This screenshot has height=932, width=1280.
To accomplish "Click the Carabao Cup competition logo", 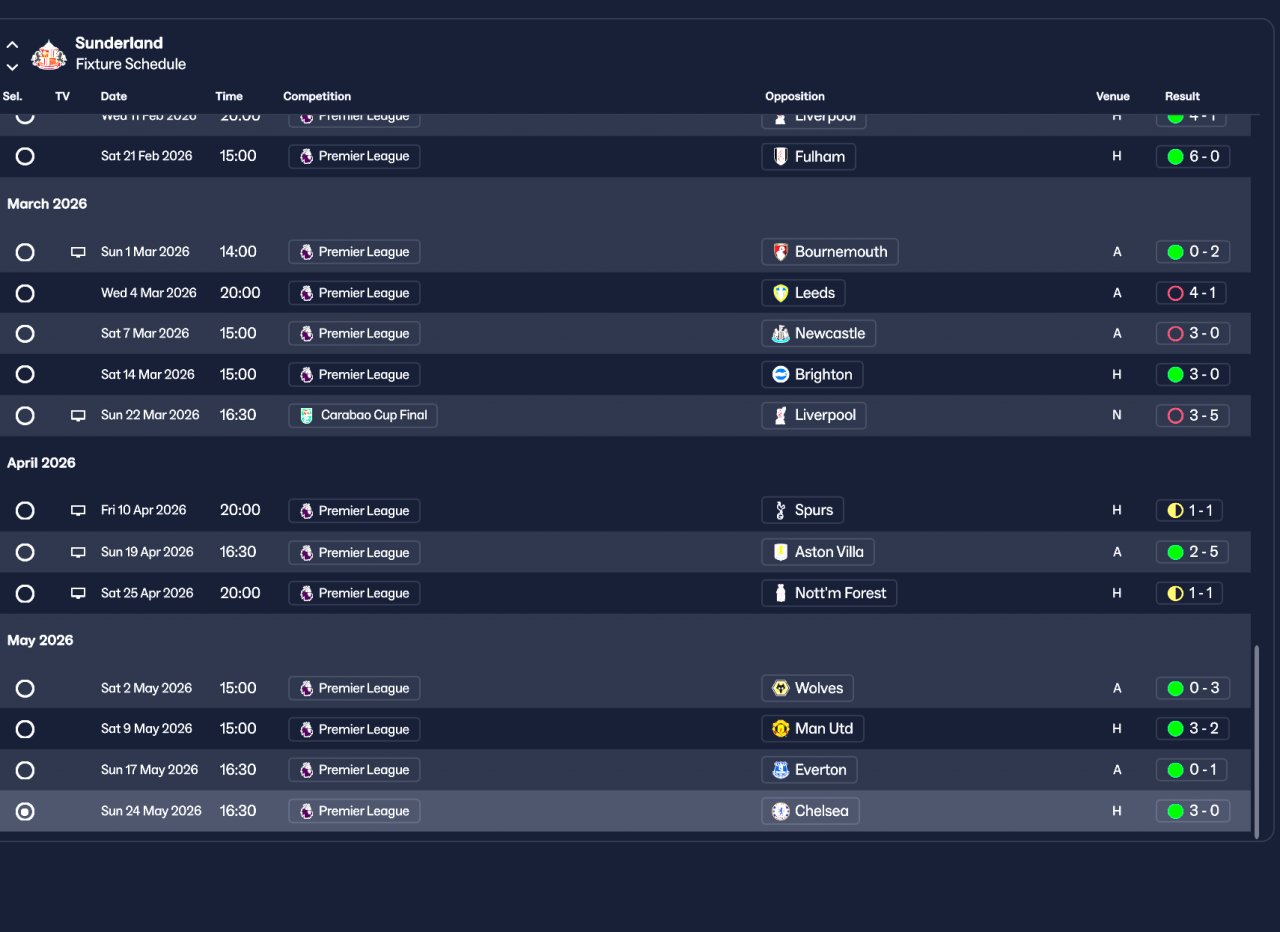I will 306,415.
